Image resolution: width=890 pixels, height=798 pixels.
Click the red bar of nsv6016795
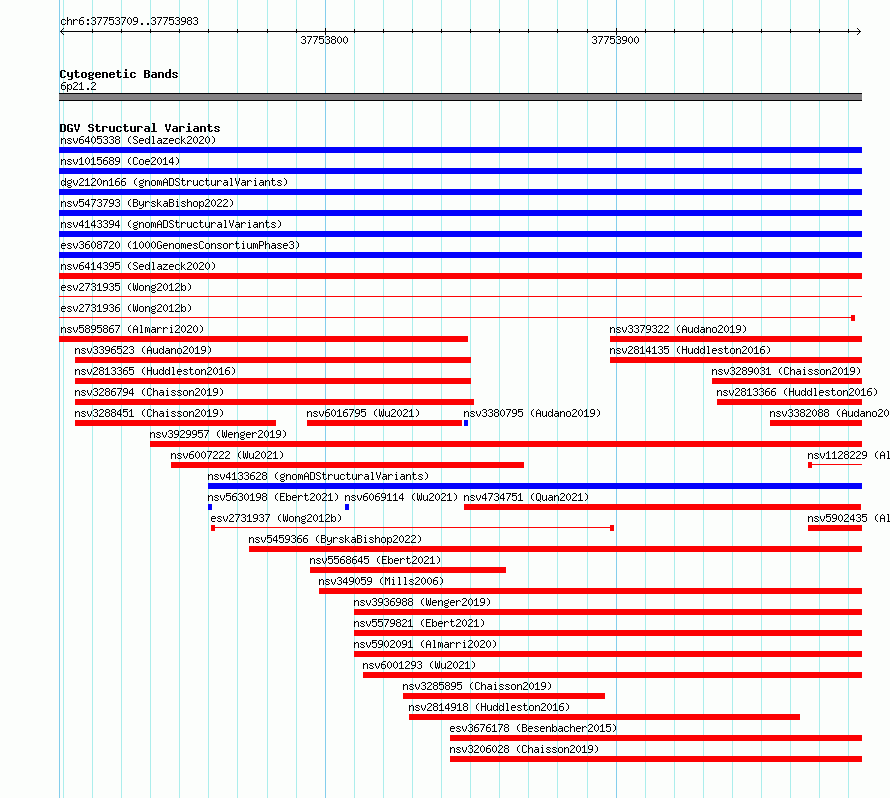(x=384, y=423)
